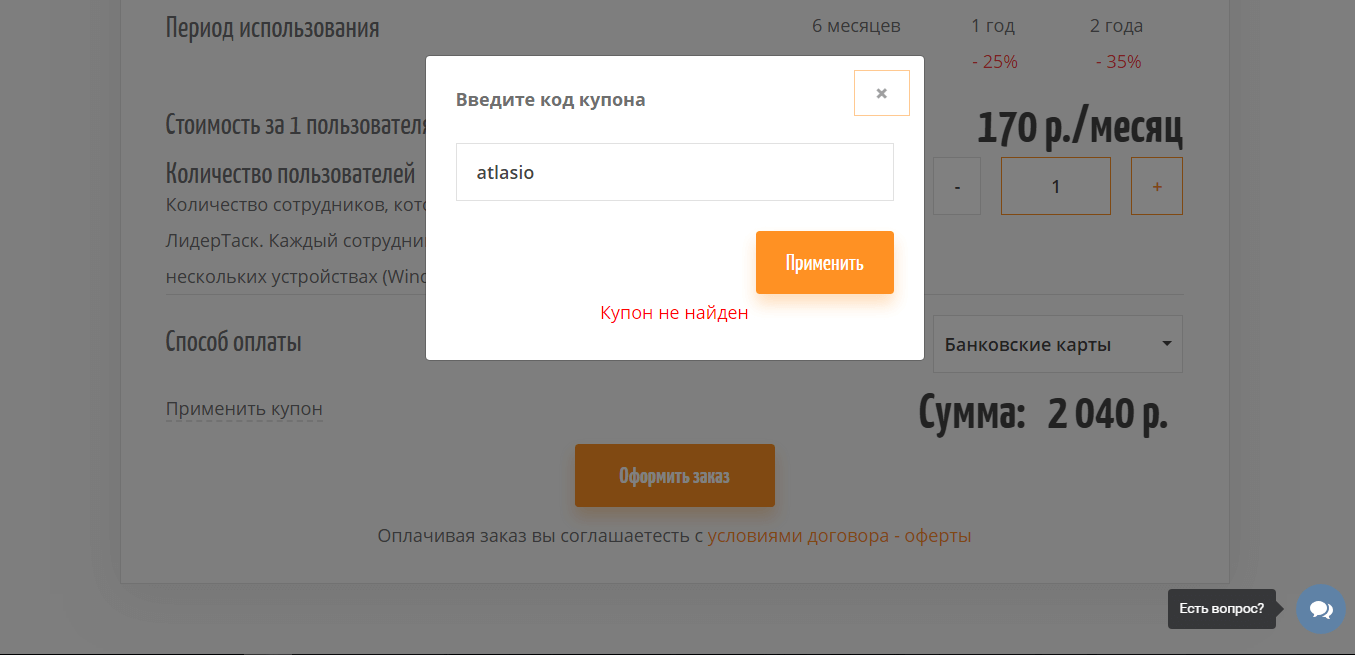Click the Введите код купона dialog title
Image resolution: width=1355 pixels, height=655 pixels.
click(x=550, y=100)
